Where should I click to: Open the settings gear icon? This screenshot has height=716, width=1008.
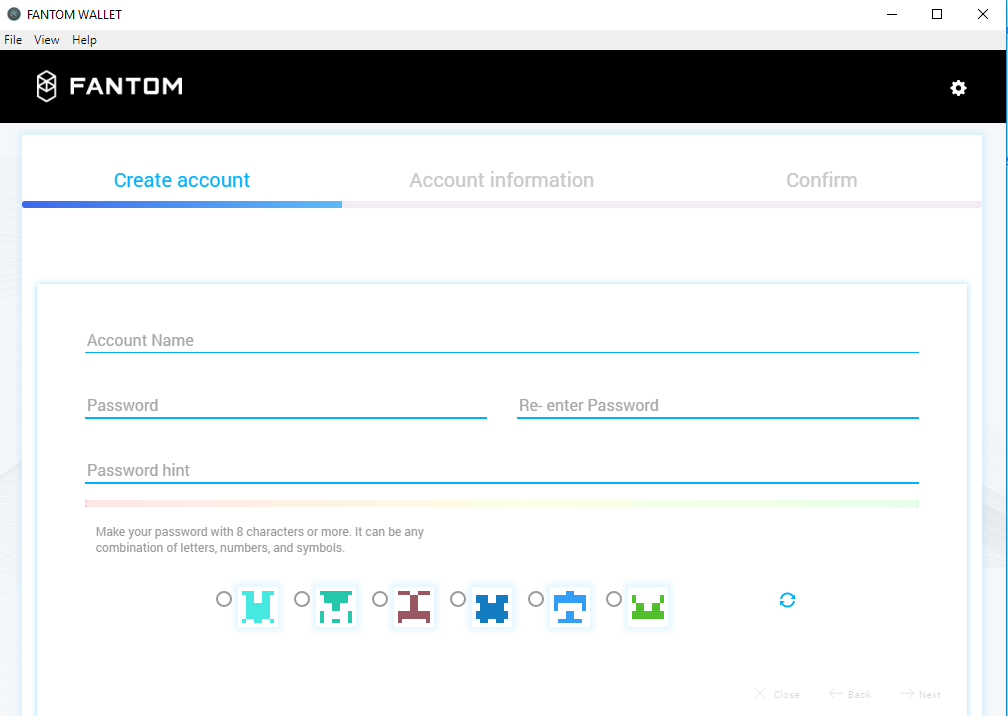pos(958,88)
